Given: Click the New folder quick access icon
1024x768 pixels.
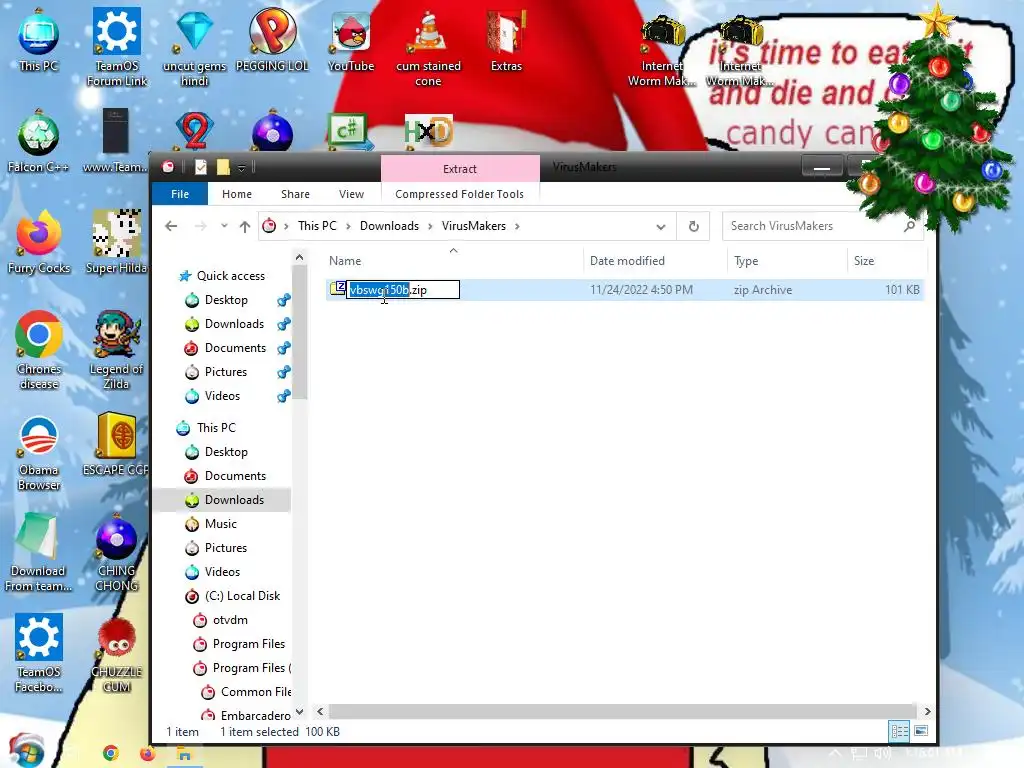Looking at the screenshot, I should click(x=223, y=167).
